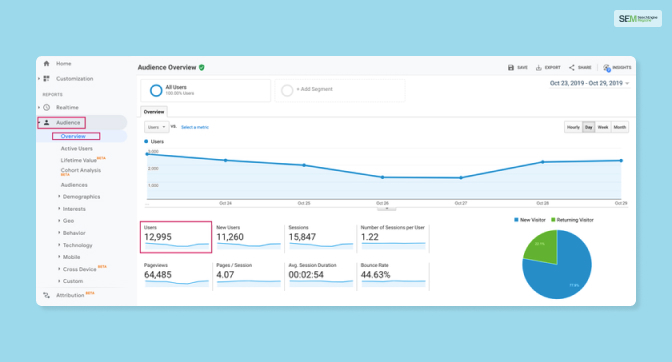Image resolution: width=672 pixels, height=362 pixels.
Task: Click the Realtime clock icon
Action: (x=46, y=107)
